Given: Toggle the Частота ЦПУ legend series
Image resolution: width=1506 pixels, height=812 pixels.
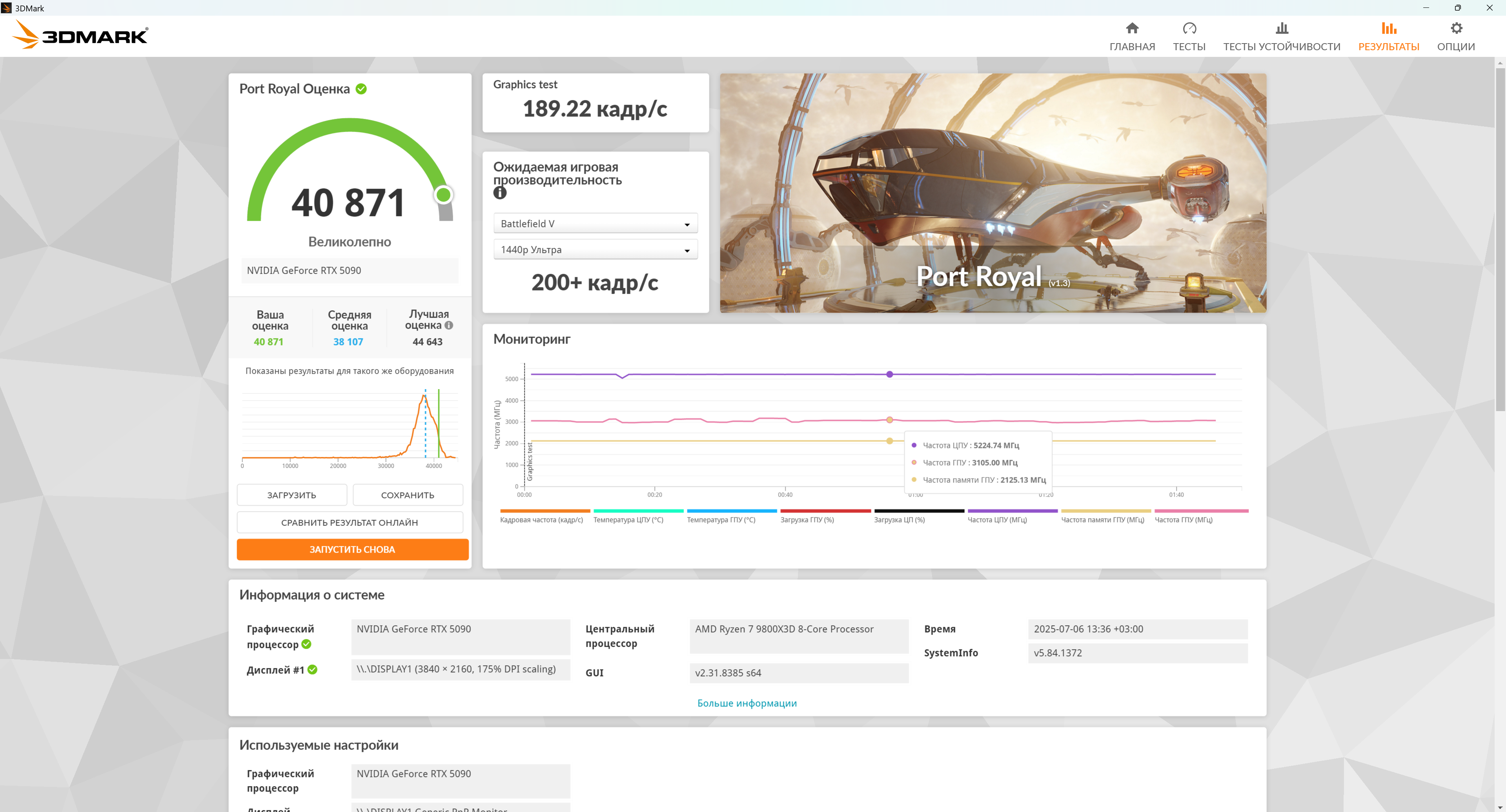Looking at the screenshot, I should coord(997,519).
